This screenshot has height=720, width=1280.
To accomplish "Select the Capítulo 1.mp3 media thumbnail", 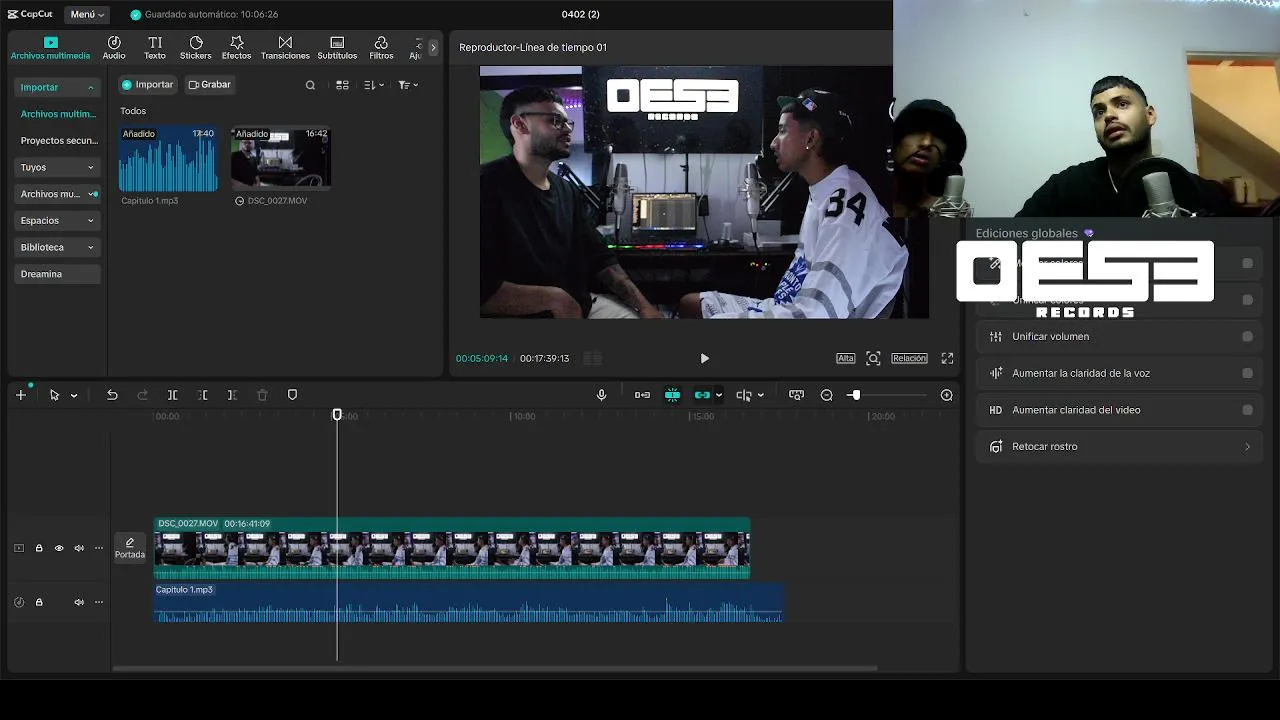I will point(168,158).
